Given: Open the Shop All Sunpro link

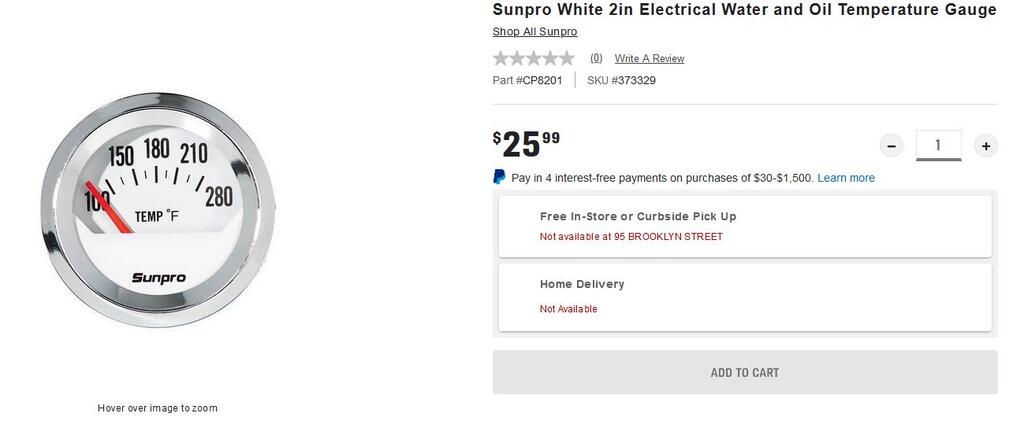Looking at the screenshot, I should (534, 32).
